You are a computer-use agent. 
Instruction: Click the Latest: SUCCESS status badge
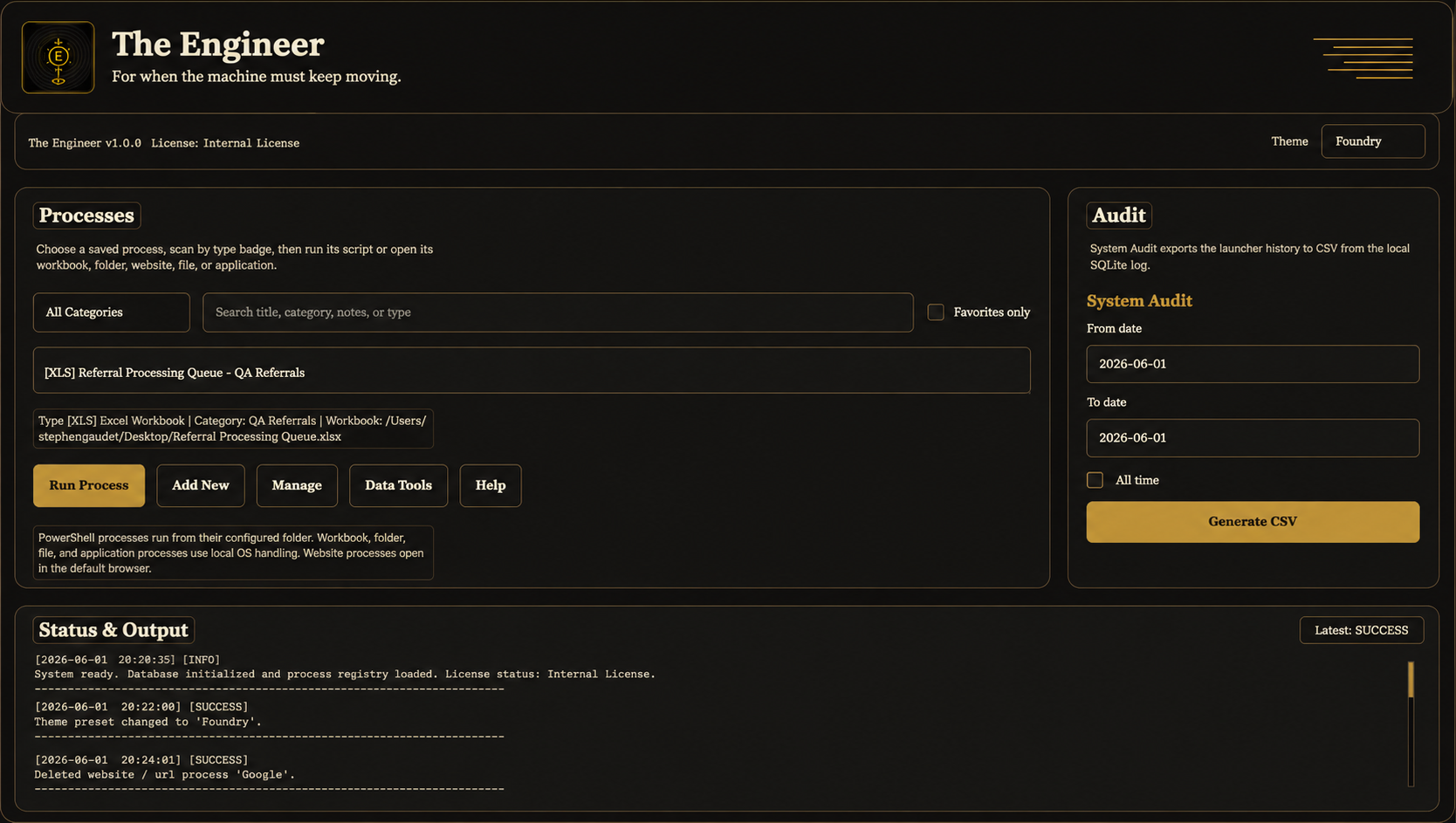(x=1362, y=630)
